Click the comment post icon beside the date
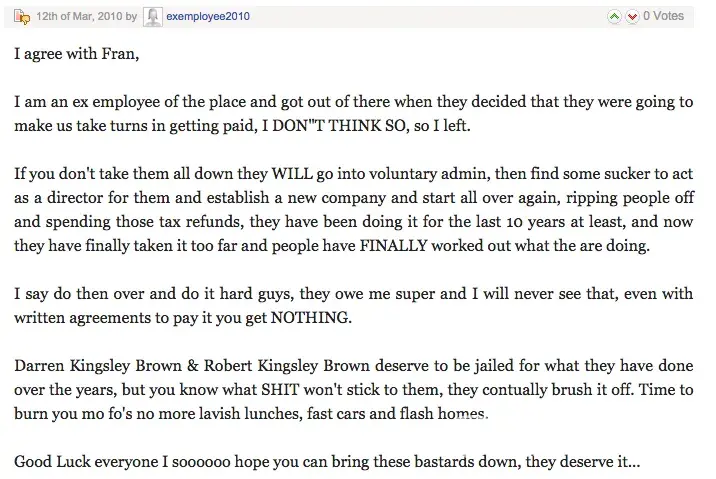This screenshot has height=479, width=716. coord(23,16)
